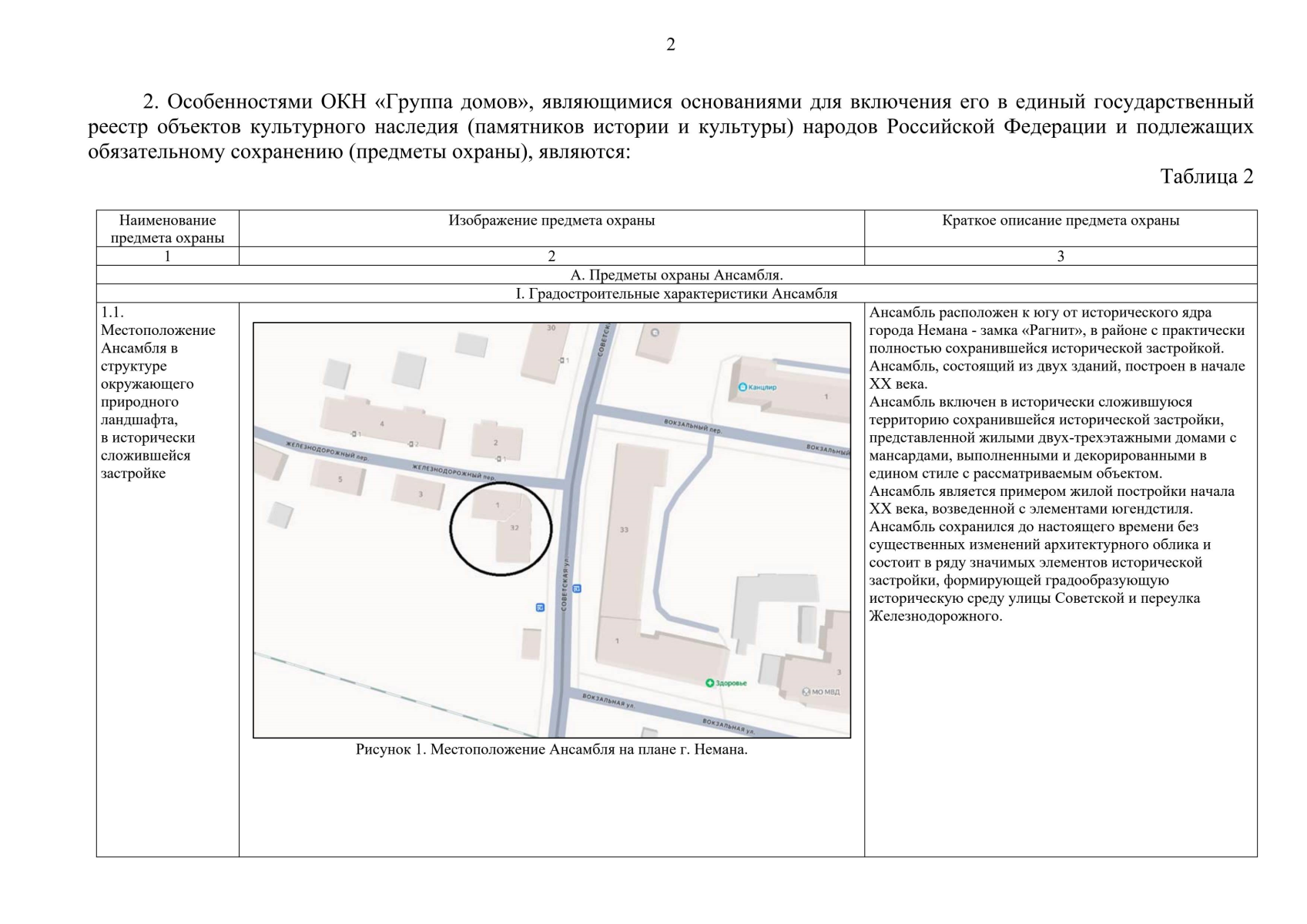
Task: Select the "Таблица 2" label
Action: click(1207, 176)
